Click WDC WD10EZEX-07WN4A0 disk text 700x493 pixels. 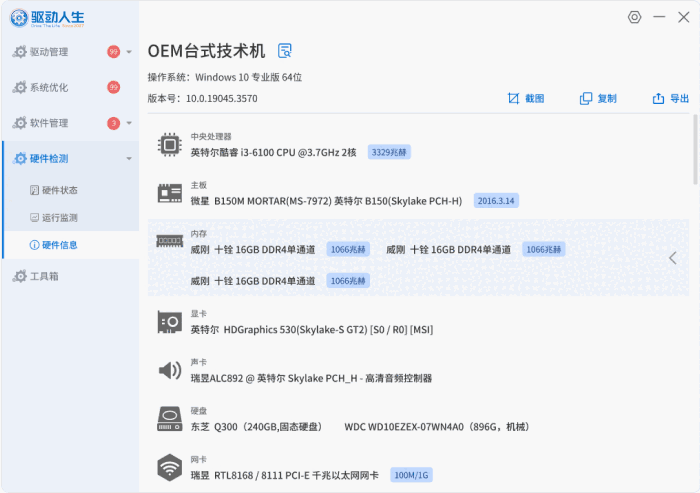pyautogui.click(x=437, y=427)
